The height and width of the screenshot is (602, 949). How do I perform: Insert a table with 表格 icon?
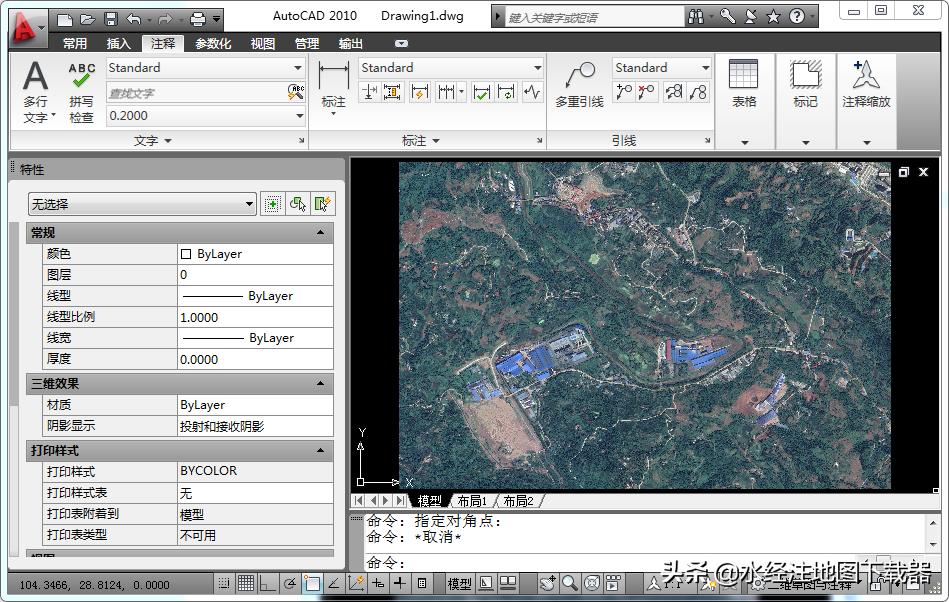pos(744,82)
